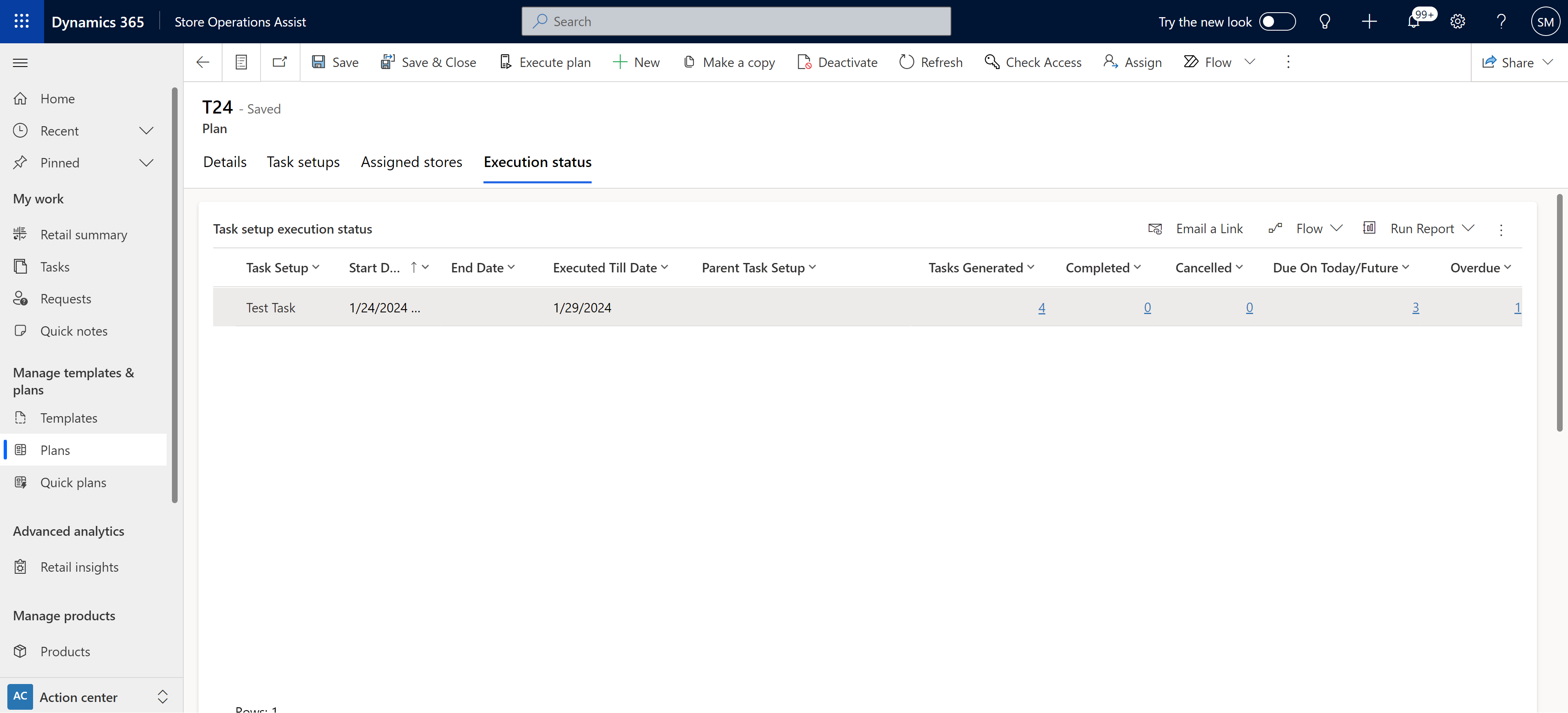Click the overdue count link 1
1568x713 pixels.
point(1518,307)
